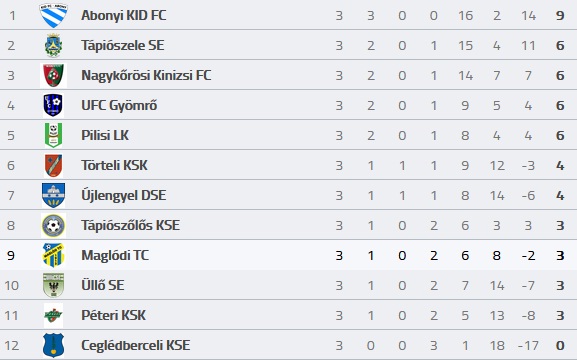Select the highlighted Maglódi TC team name

(115, 255)
